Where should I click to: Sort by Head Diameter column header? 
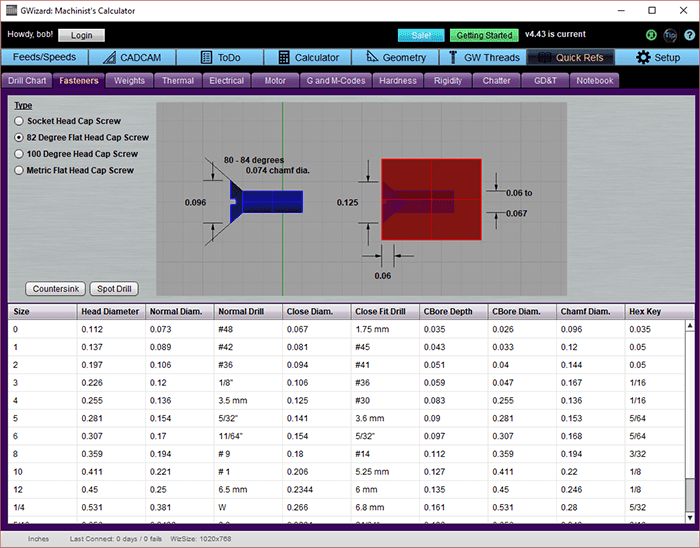111,311
